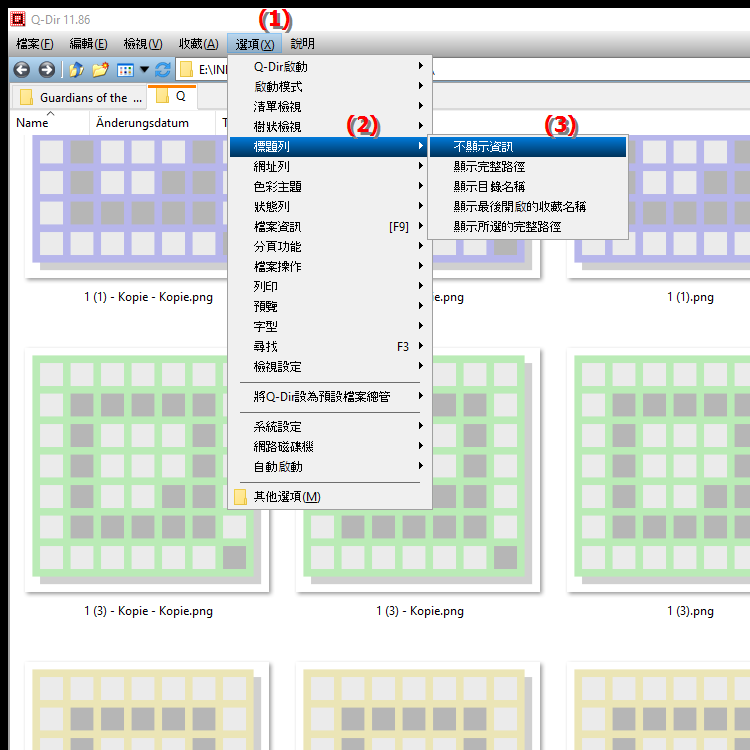
Task: Open the 尋找 F3 submenu
Action: 330,347
